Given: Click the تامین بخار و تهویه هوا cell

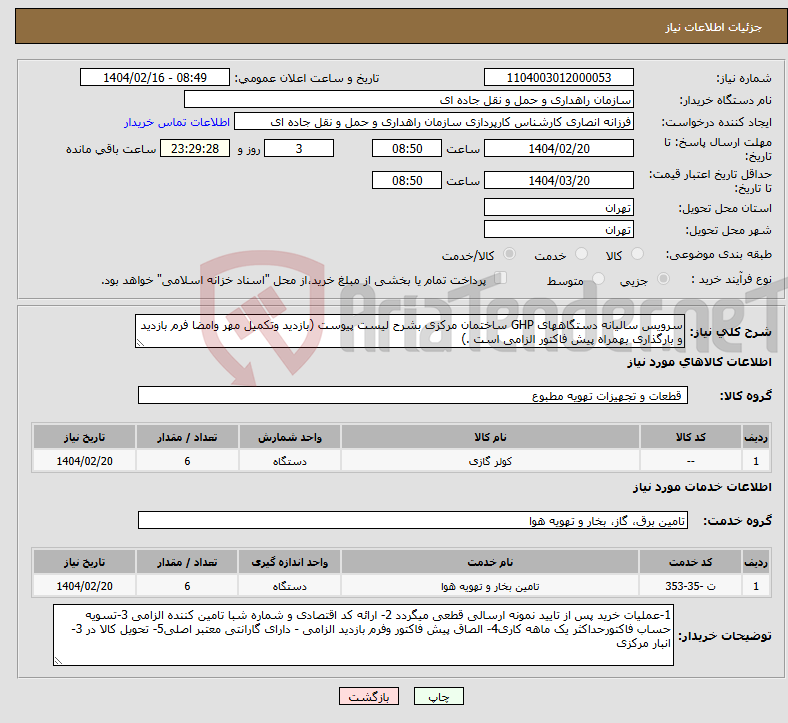Looking at the screenshot, I should point(490,586).
